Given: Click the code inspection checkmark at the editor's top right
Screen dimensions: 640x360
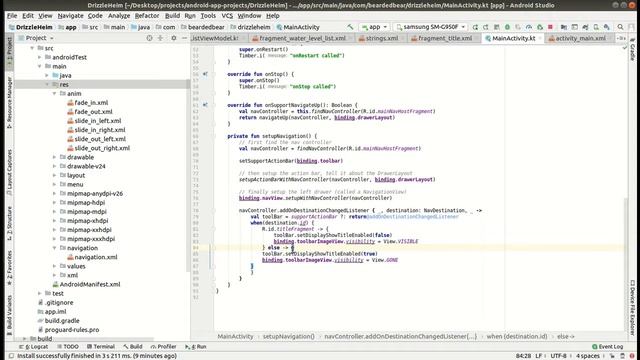Looking at the screenshot, I should tap(624, 48).
